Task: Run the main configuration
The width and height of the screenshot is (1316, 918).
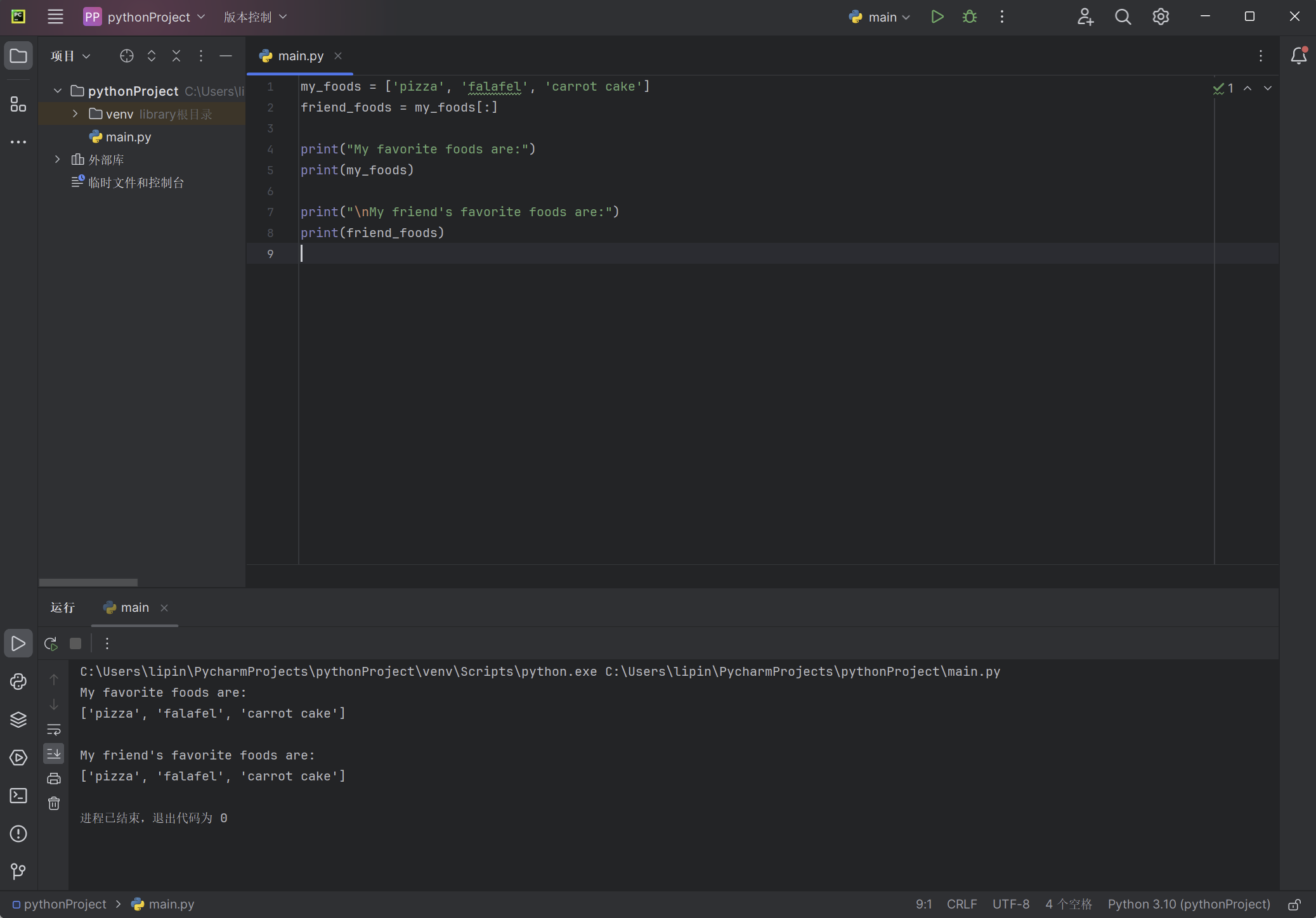Action: click(x=937, y=17)
